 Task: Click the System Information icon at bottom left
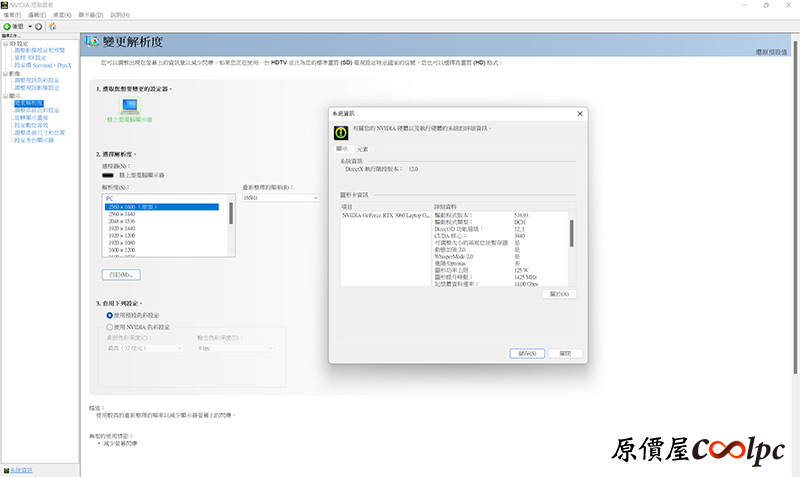(x=6, y=470)
